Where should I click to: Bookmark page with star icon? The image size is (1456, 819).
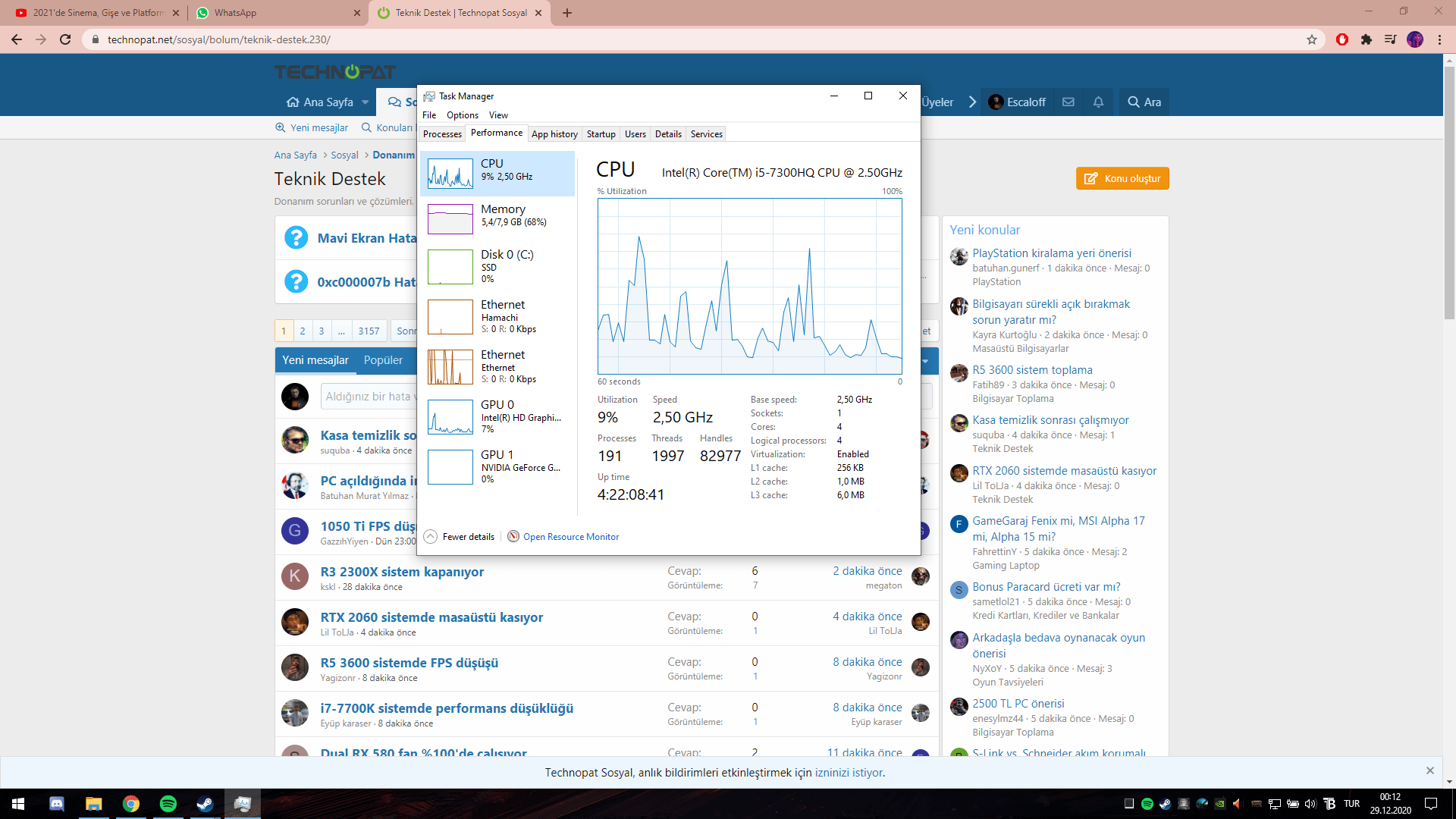click(x=1311, y=39)
